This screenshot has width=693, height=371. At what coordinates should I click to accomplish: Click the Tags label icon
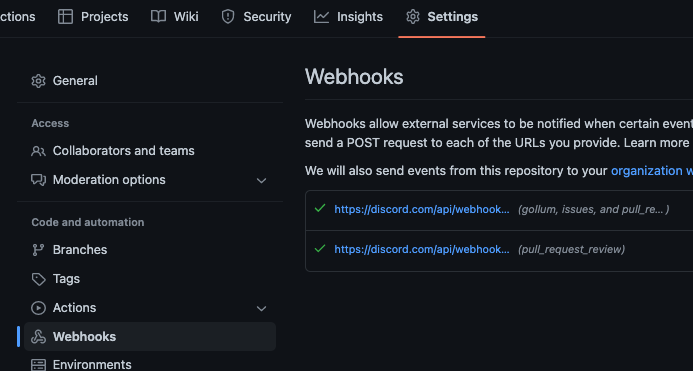point(38,279)
